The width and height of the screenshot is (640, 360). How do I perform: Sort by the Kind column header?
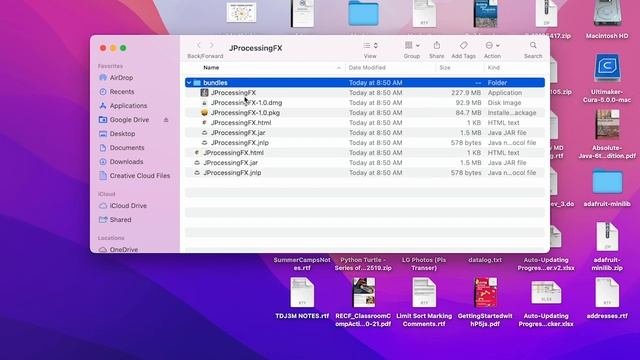[x=493, y=68]
